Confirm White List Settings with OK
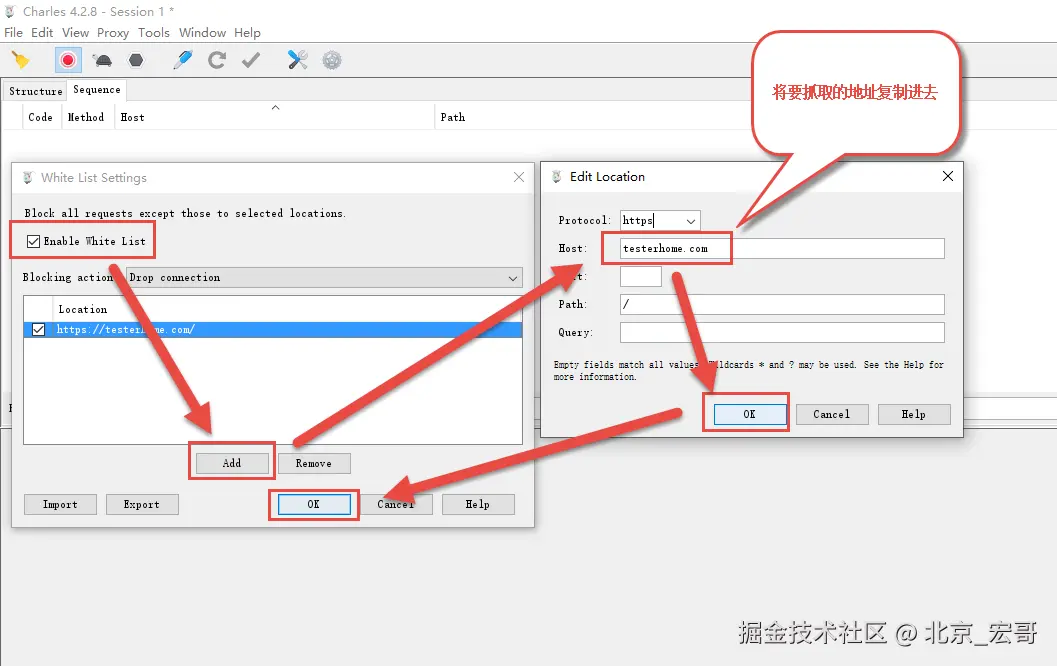The width and height of the screenshot is (1057, 666). tap(314, 504)
